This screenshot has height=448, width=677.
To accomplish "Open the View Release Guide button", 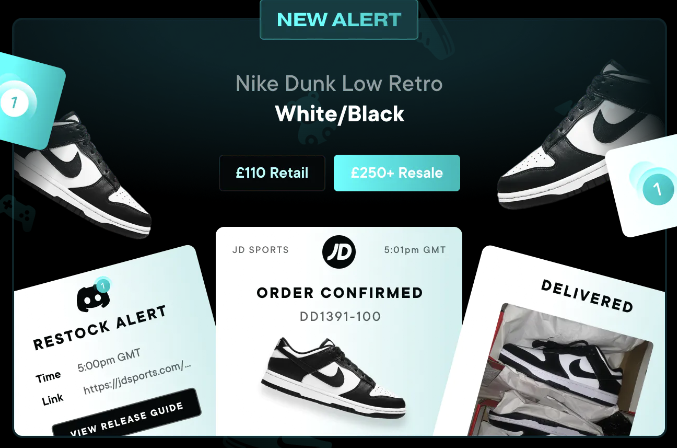I will (x=127, y=418).
